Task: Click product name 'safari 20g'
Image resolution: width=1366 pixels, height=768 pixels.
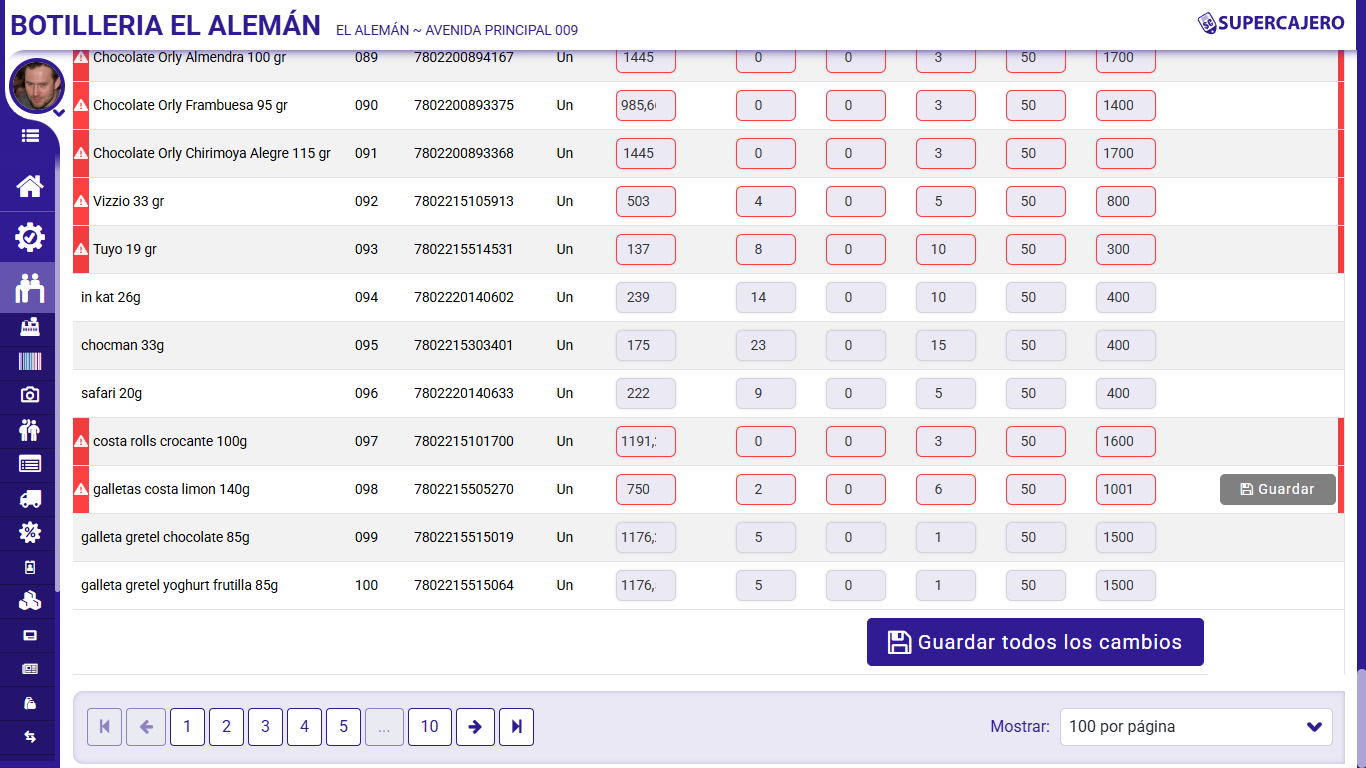Action: [x=111, y=393]
